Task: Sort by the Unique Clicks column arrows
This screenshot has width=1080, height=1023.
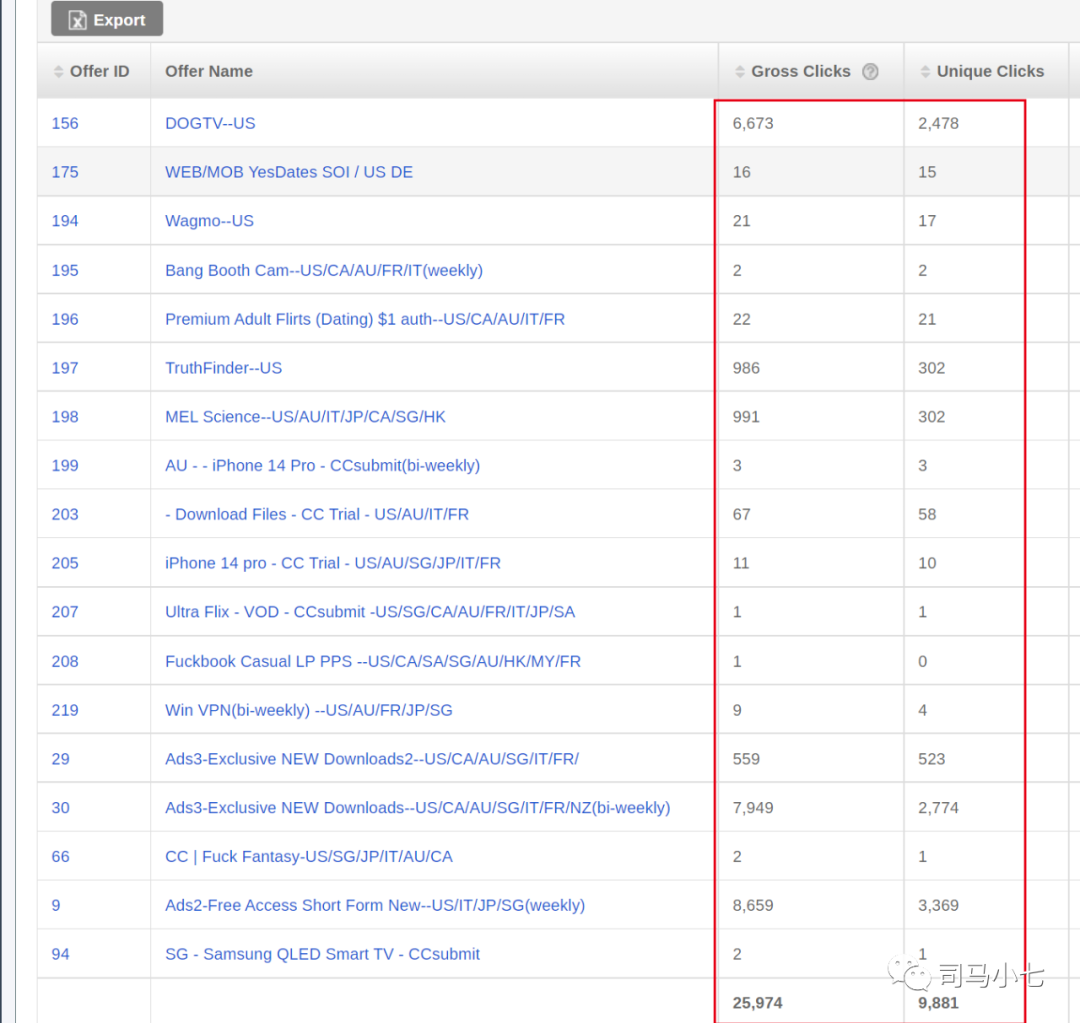Action: (925, 71)
